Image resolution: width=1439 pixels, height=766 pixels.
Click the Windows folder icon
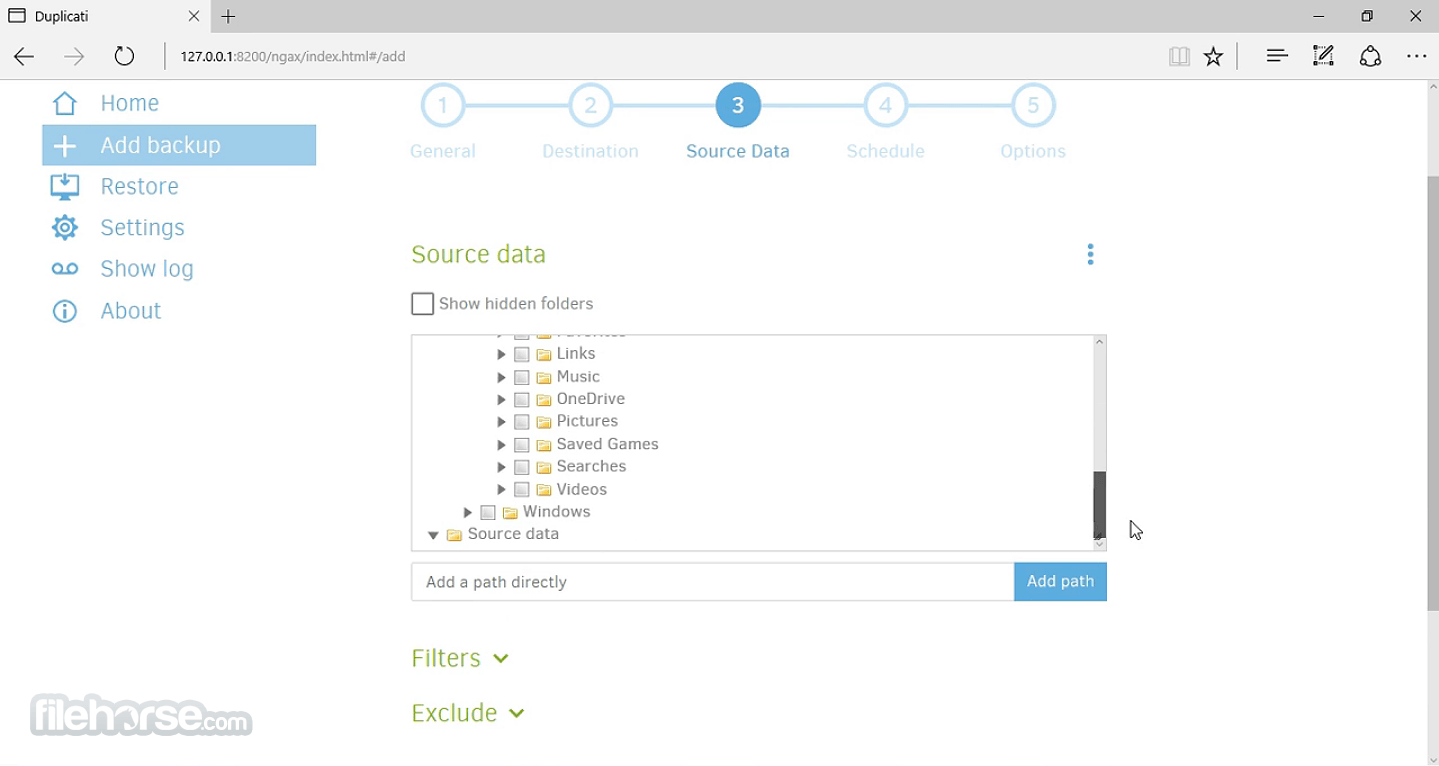click(x=510, y=513)
